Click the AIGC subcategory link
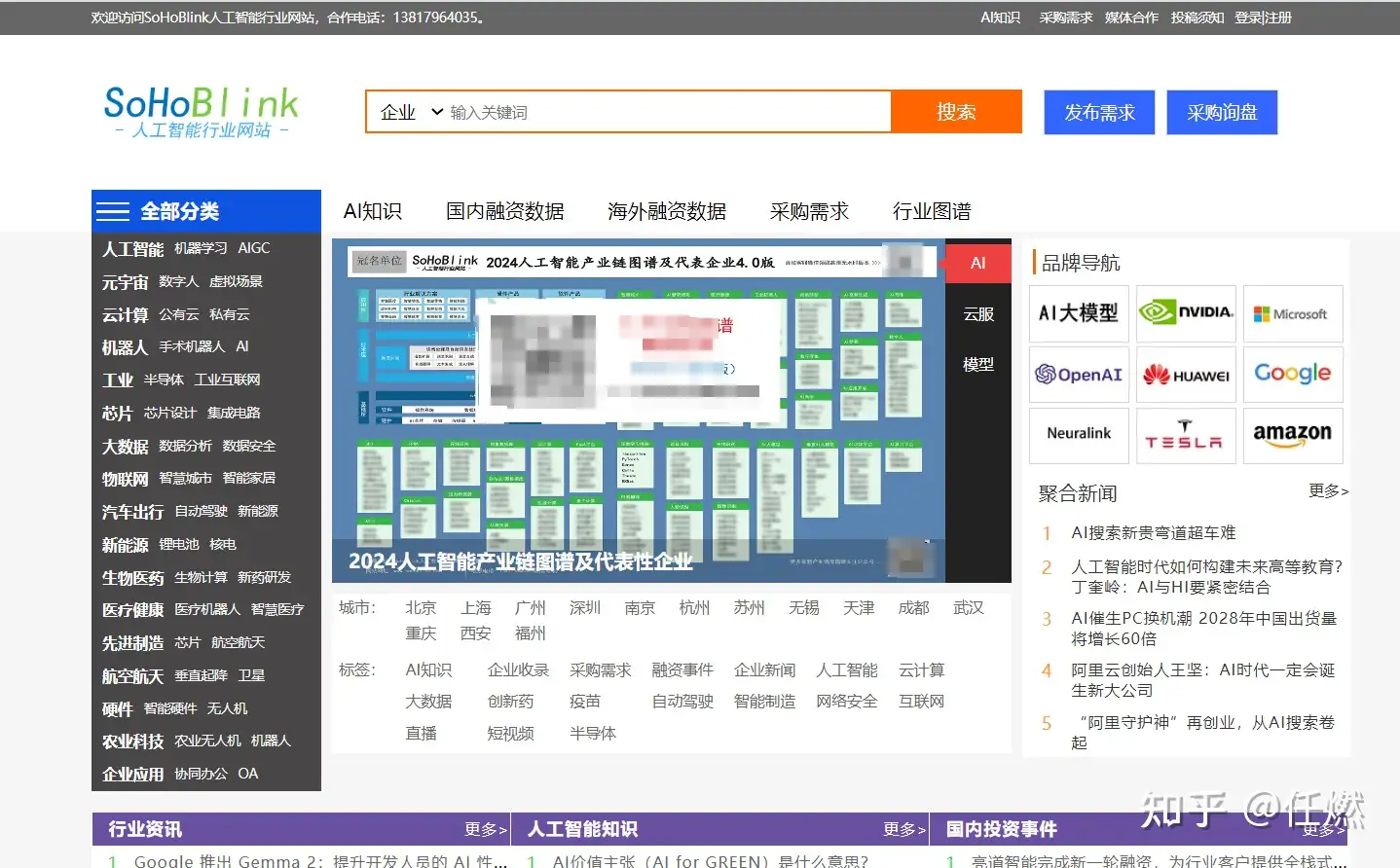 (x=254, y=248)
